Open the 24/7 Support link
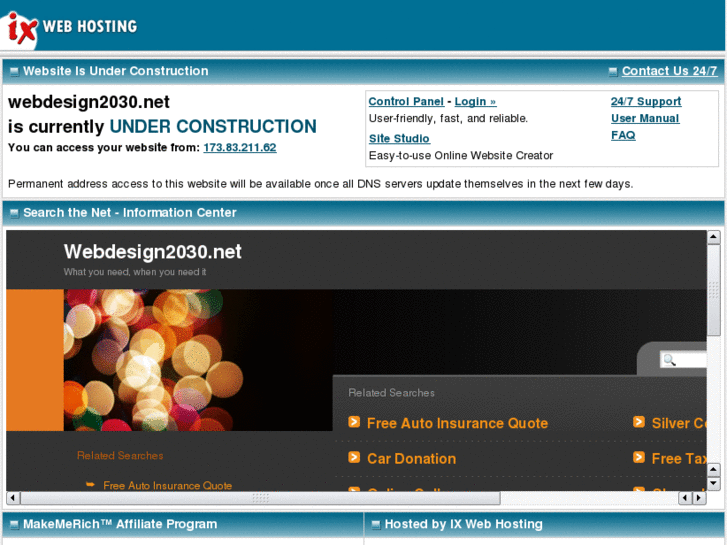This screenshot has height=545, width=727. tap(646, 102)
